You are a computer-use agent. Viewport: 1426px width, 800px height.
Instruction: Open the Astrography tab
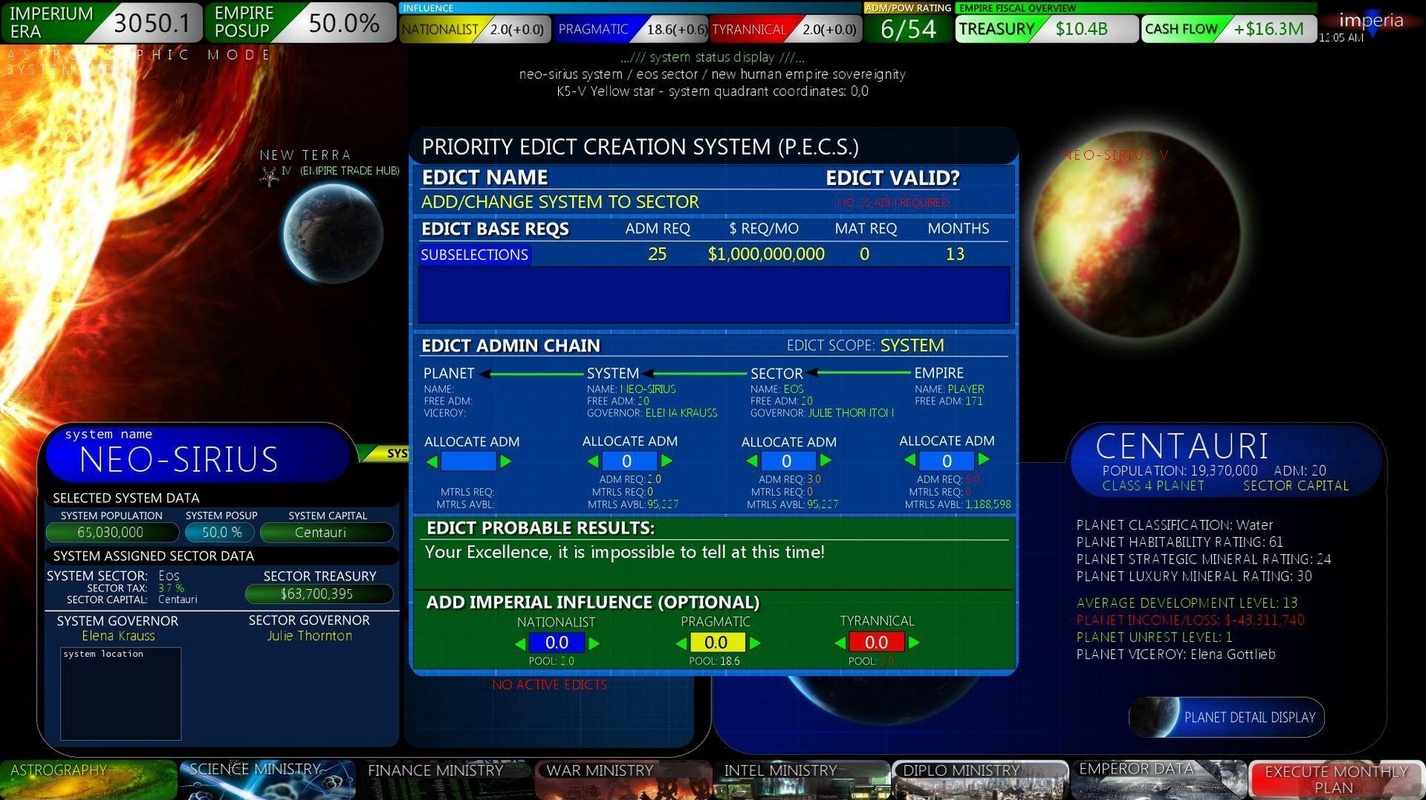89,780
